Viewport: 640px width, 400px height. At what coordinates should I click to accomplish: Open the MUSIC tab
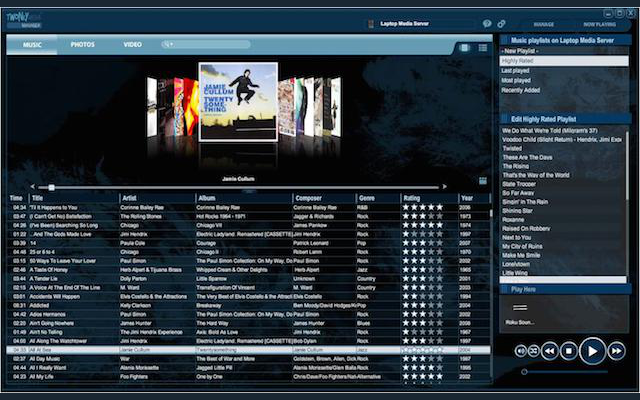pos(32,44)
